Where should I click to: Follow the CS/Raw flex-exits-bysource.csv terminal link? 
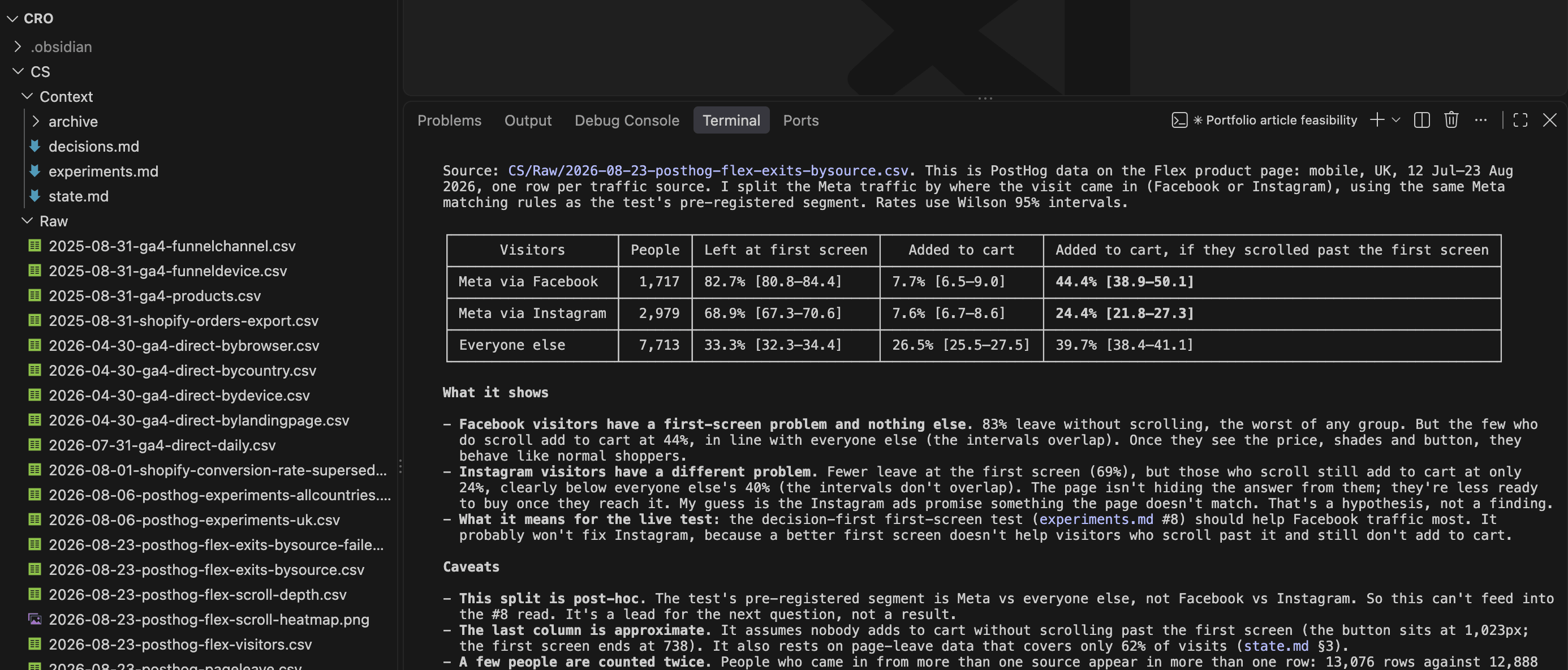point(708,170)
